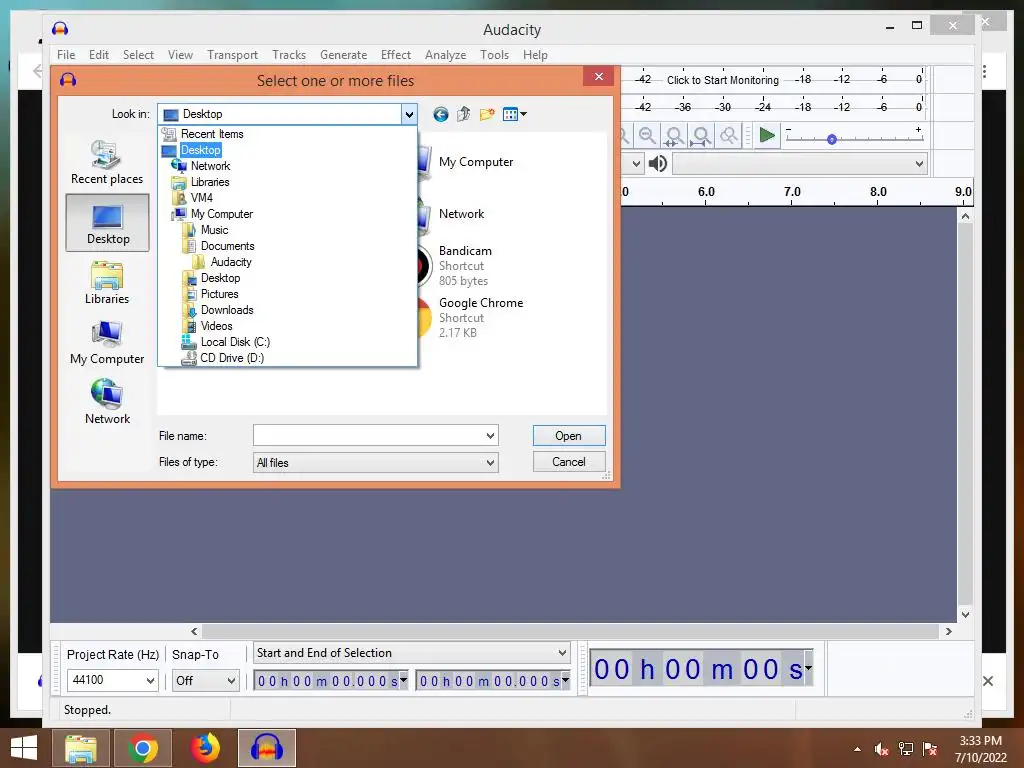Click the Fit Project to Width icon

click(x=701, y=136)
